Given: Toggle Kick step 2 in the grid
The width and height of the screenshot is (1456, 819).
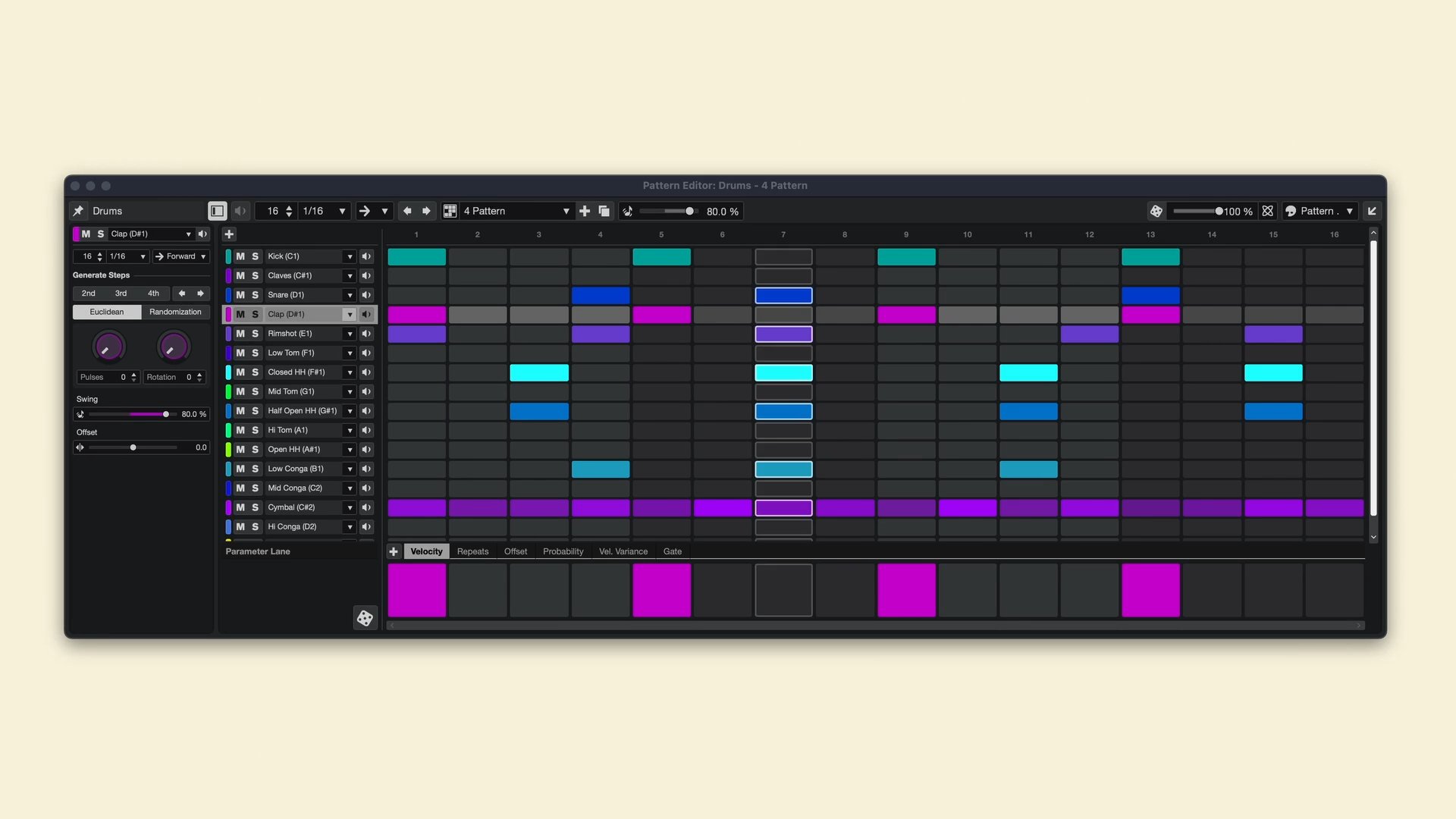Looking at the screenshot, I should (478, 256).
